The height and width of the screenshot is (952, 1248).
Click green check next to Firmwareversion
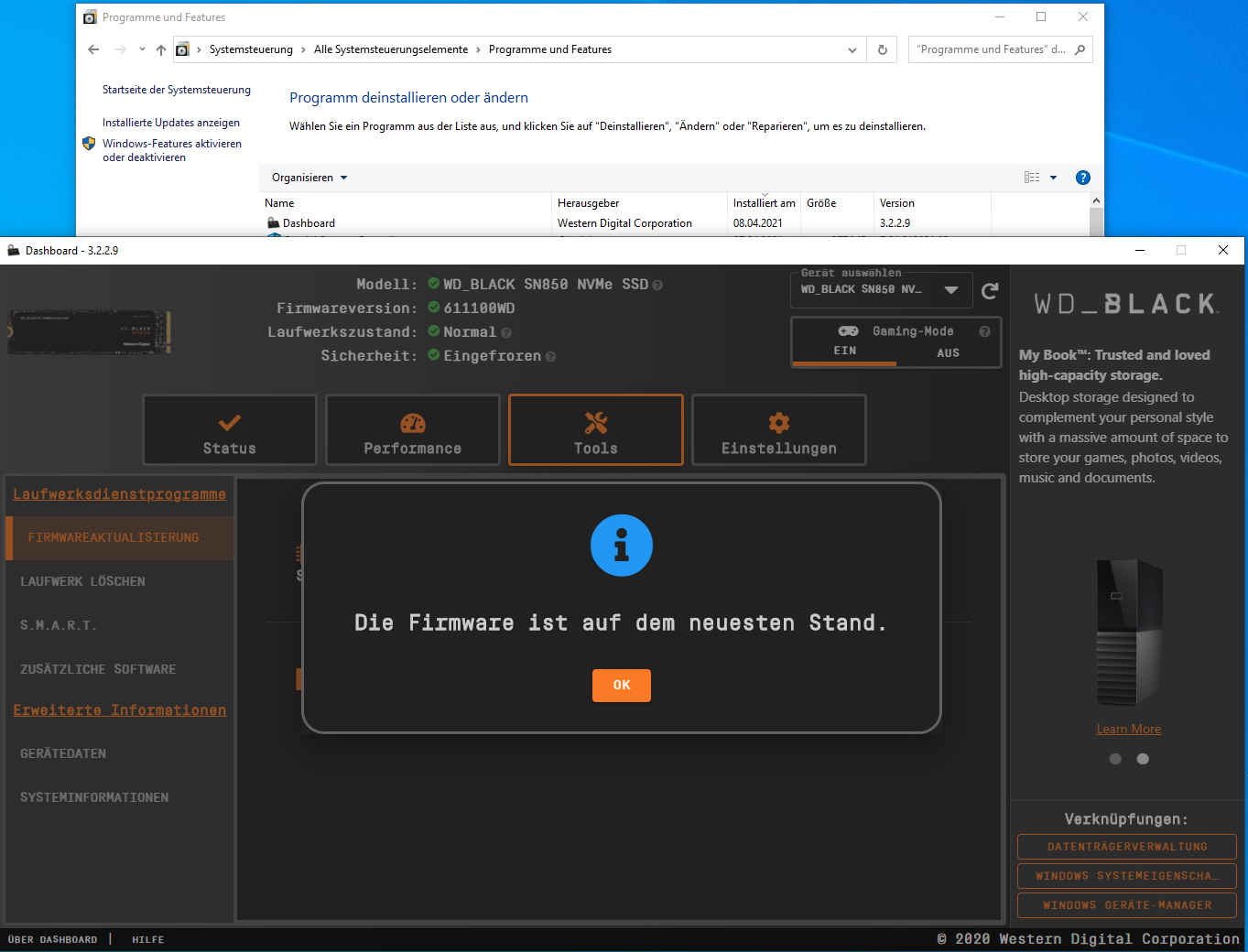pos(434,308)
